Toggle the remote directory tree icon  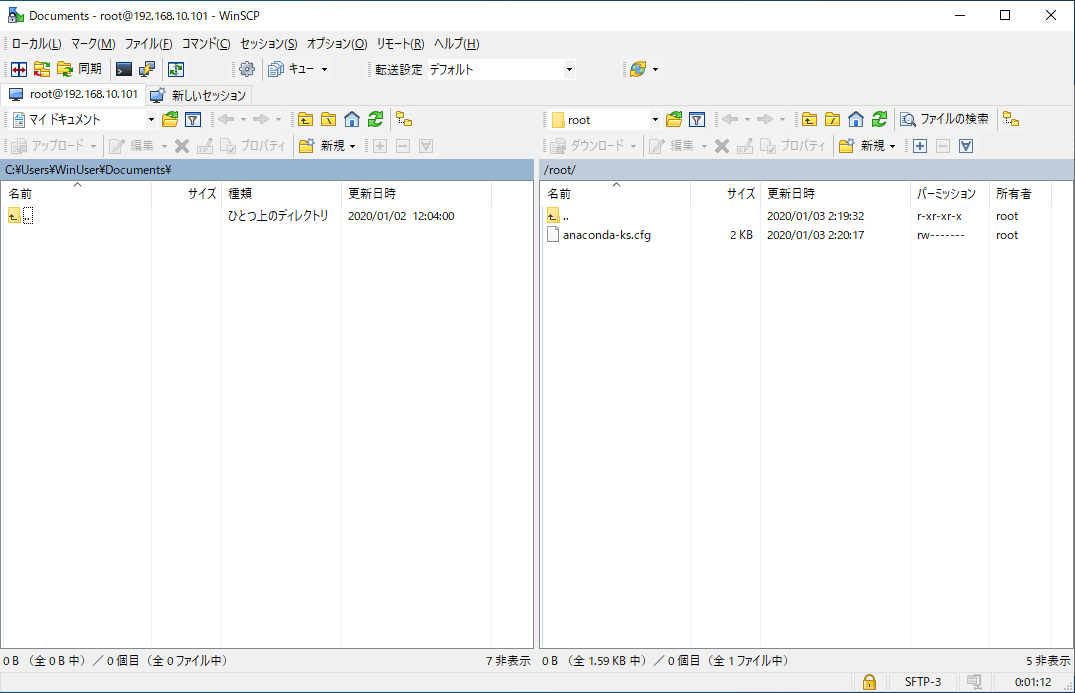point(1011,119)
